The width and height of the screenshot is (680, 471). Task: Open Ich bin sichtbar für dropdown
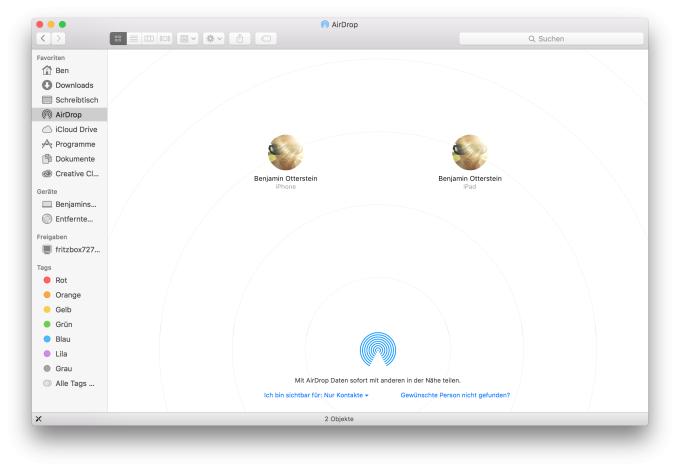[316, 395]
